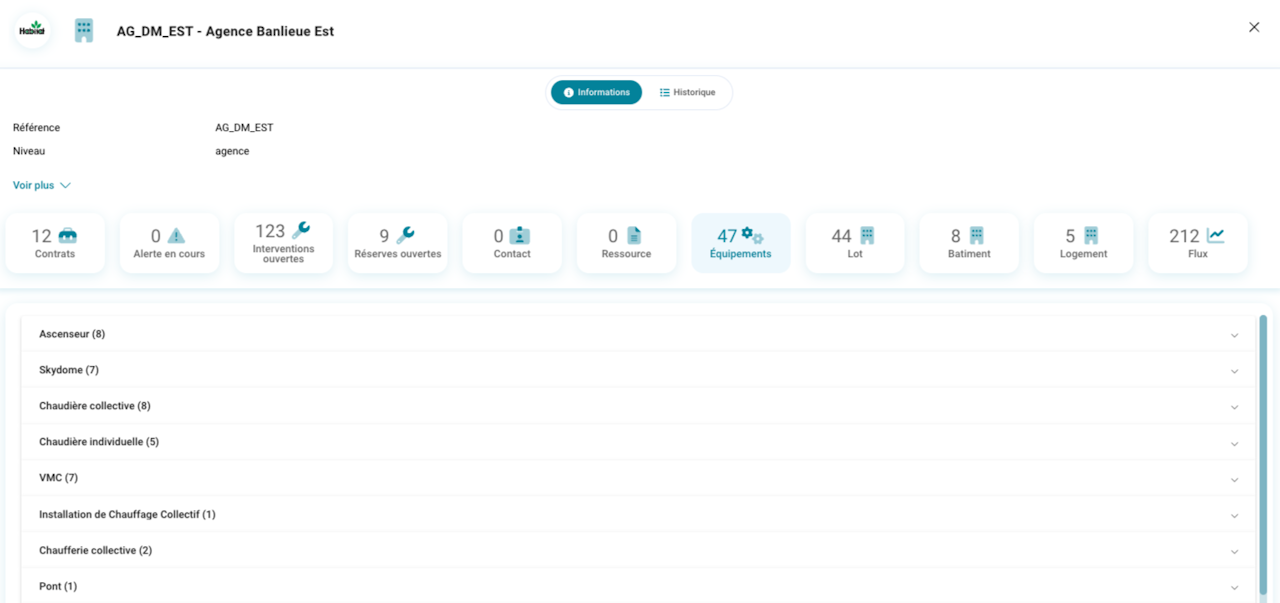
Task: Expand the VMC (7) equipment row
Action: [x=638, y=478]
